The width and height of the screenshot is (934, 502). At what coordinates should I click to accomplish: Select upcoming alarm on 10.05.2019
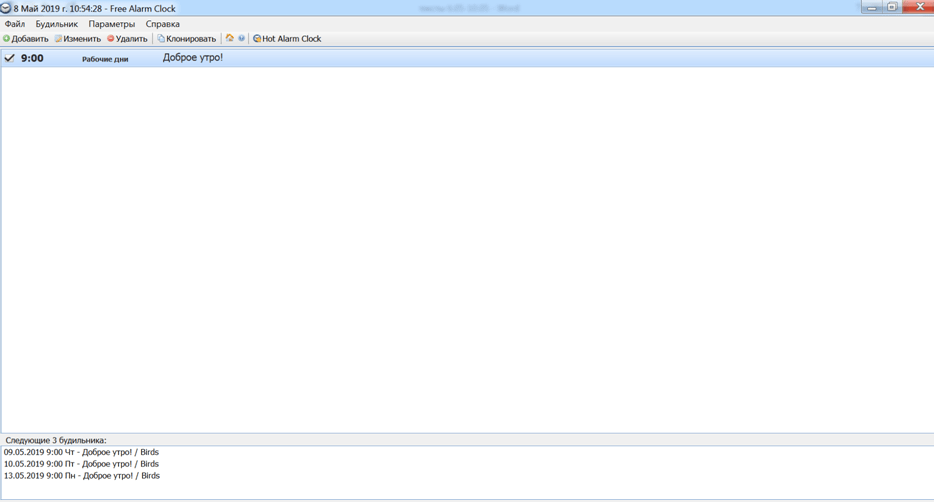[x=81, y=464]
